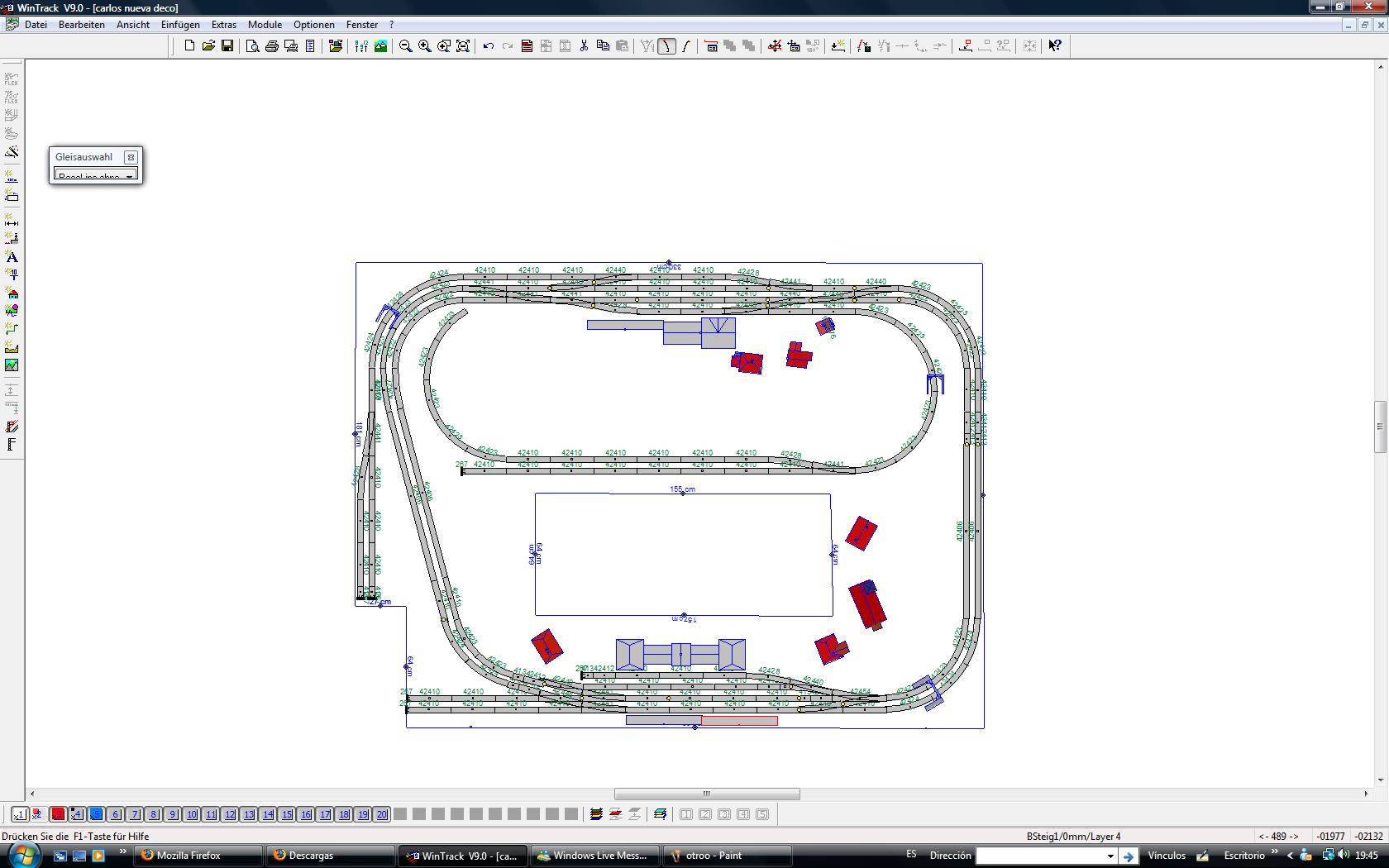The image size is (1389, 868).
Task: Select the landscape picture icon in left toolbar
Action: [x=12, y=365]
